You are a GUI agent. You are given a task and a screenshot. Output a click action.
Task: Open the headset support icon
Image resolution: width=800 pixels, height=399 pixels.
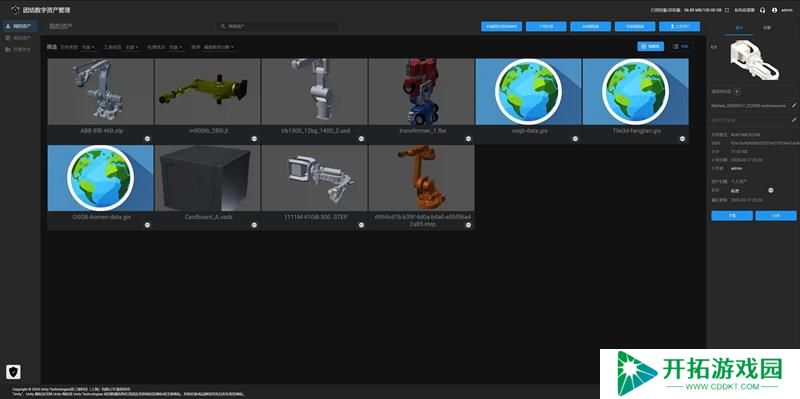tap(762, 10)
